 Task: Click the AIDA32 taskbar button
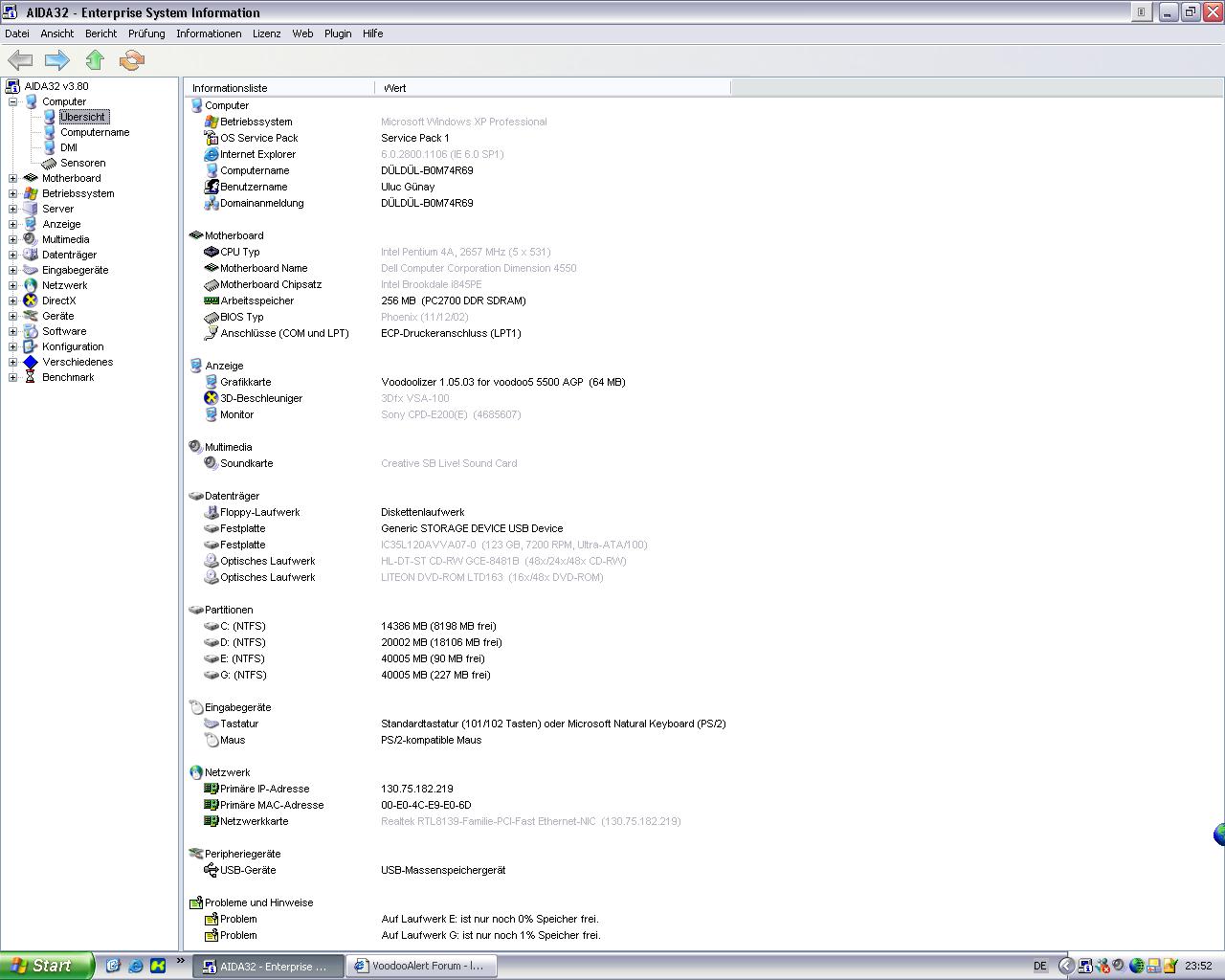tap(269, 967)
